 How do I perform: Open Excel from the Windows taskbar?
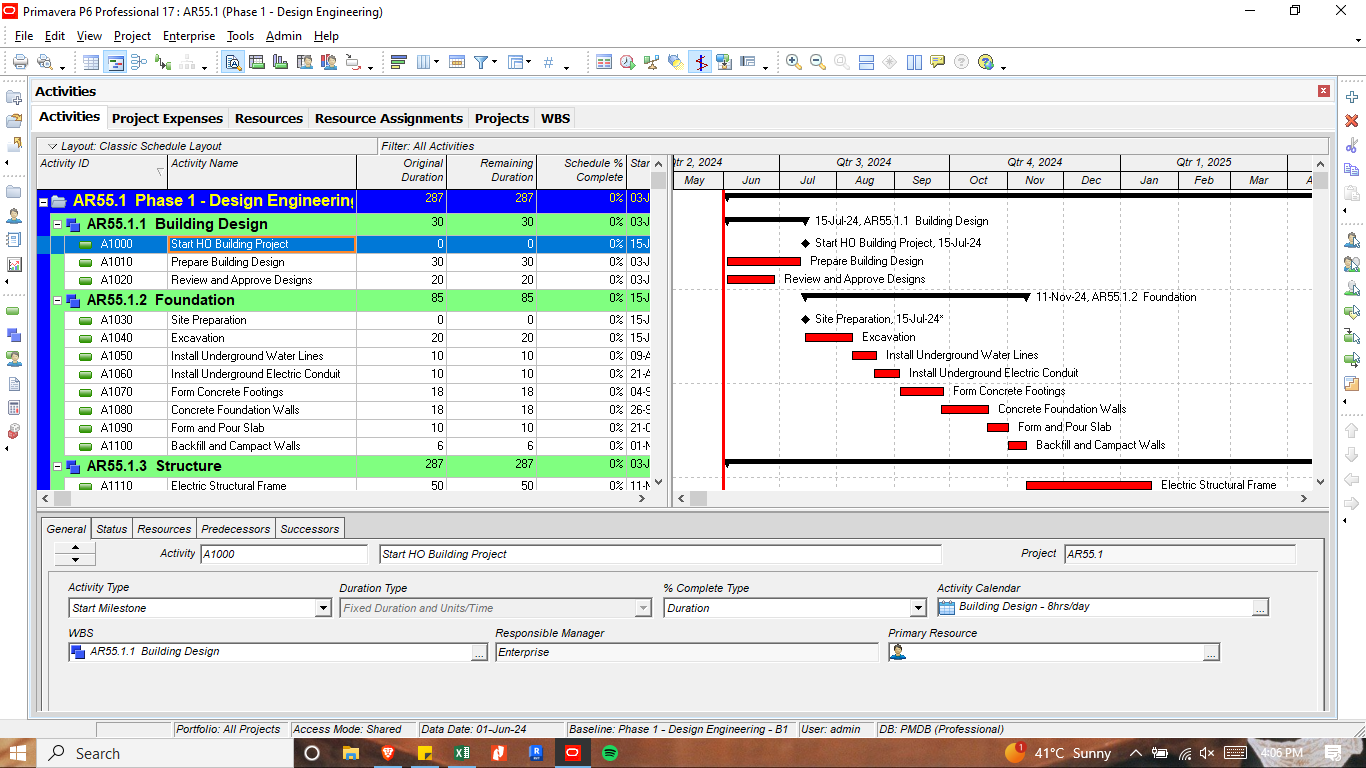[462, 753]
